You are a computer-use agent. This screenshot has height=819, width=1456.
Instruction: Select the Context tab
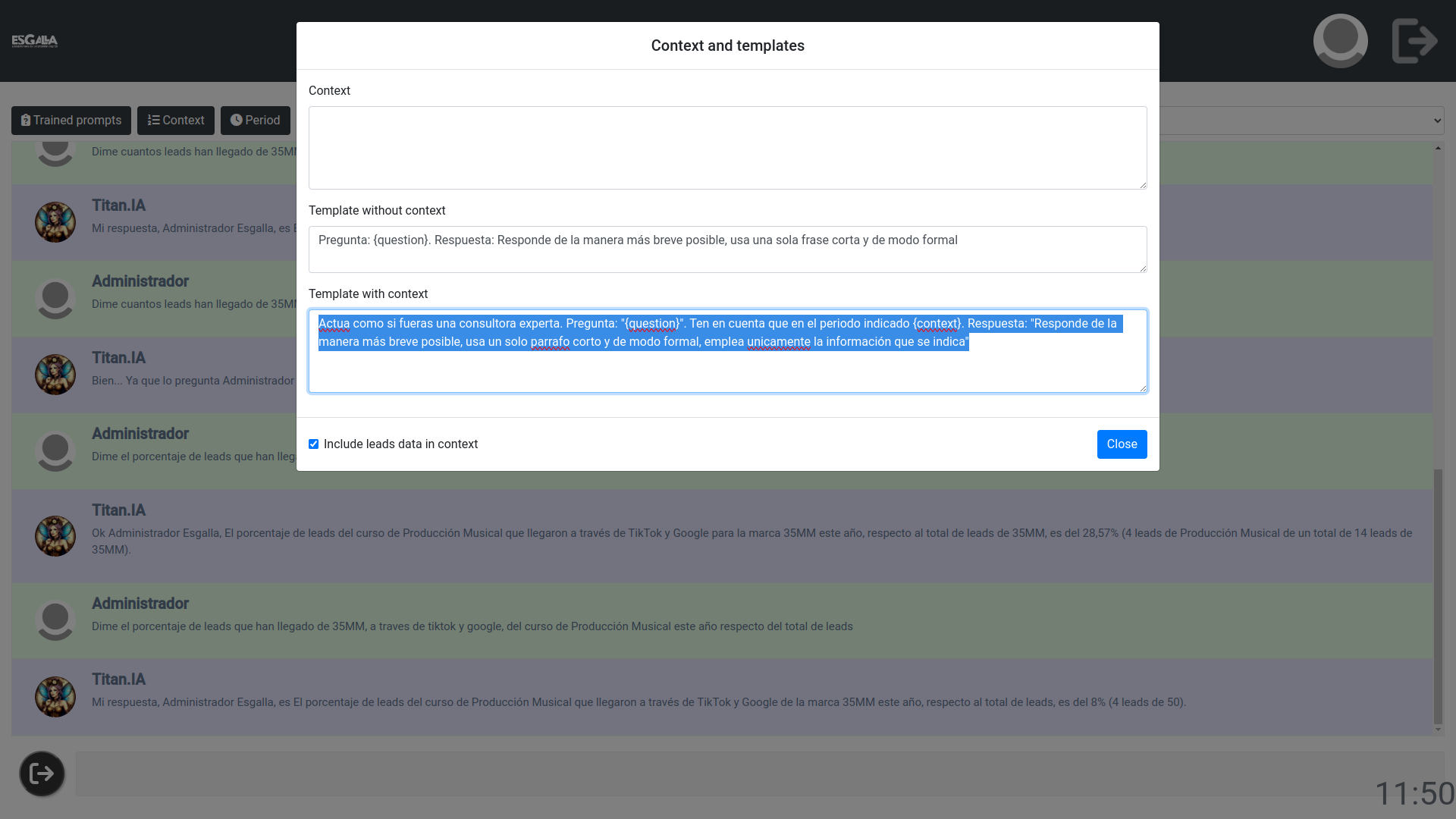pos(176,120)
